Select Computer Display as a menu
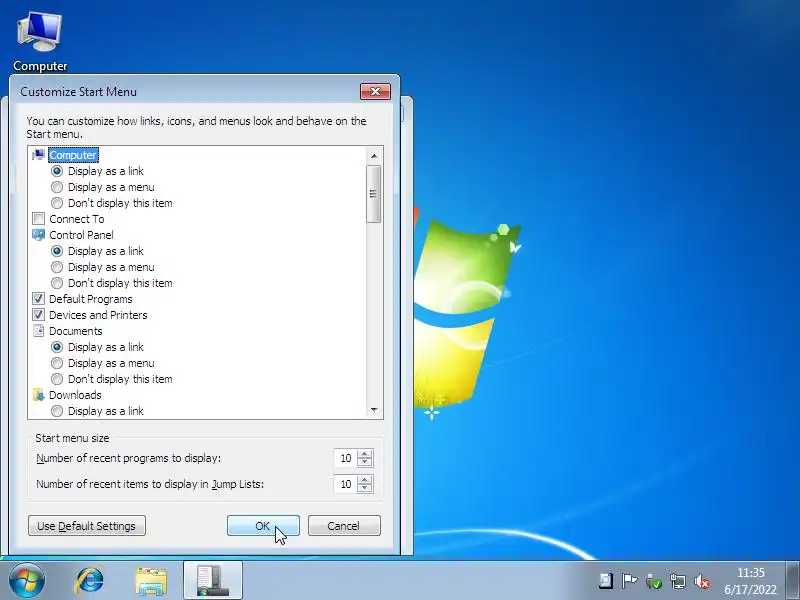Image resolution: width=800 pixels, height=600 pixels. click(x=57, y=187)
